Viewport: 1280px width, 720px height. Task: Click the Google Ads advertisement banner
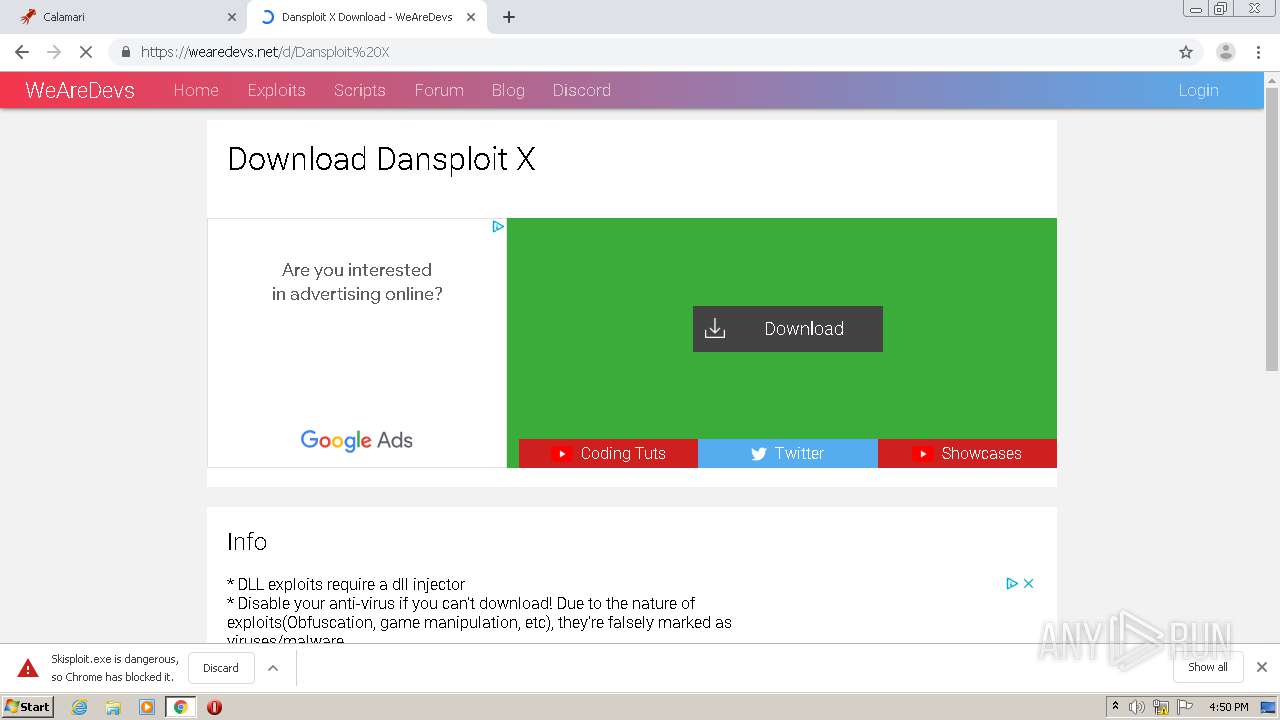357,343
